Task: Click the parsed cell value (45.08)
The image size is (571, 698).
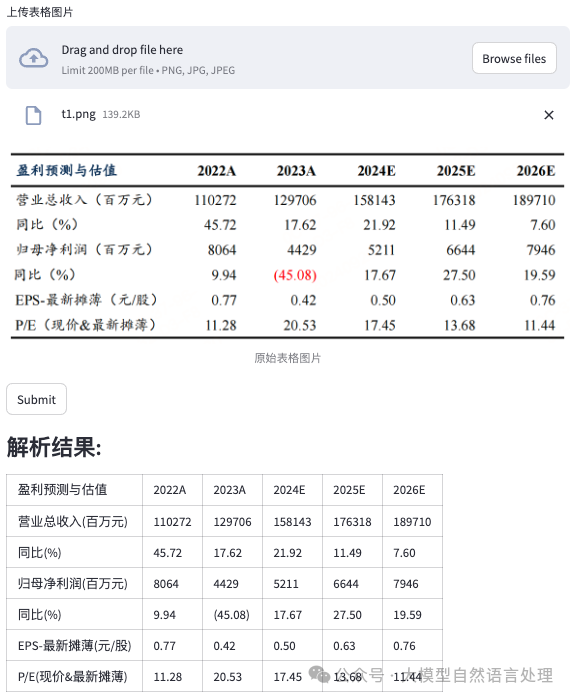Action: pyautogui.click(x=231, y=615)
